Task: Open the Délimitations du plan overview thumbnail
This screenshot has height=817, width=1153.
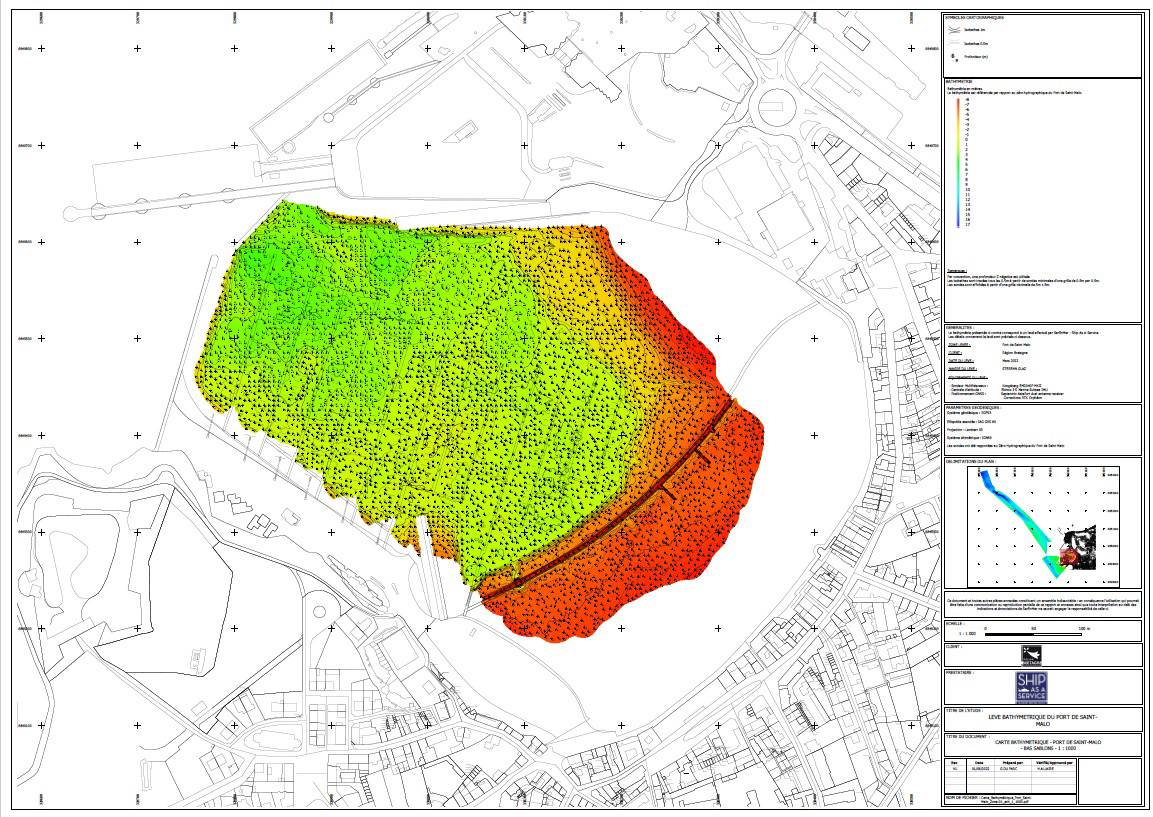Action: [x=1042, y=525]
